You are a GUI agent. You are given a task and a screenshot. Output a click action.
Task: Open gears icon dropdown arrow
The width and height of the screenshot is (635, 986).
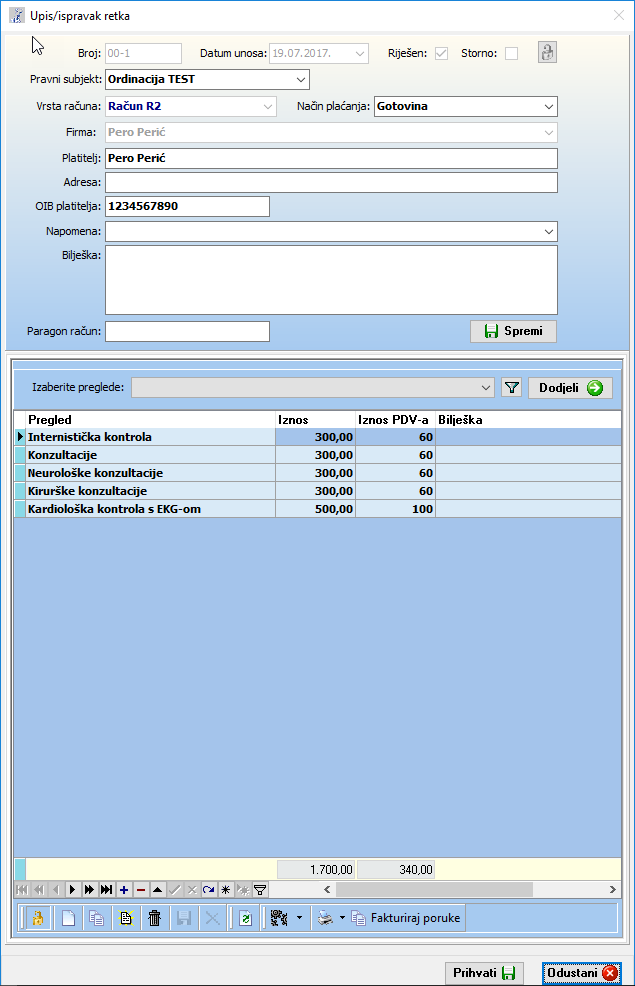tap(299, 918)
